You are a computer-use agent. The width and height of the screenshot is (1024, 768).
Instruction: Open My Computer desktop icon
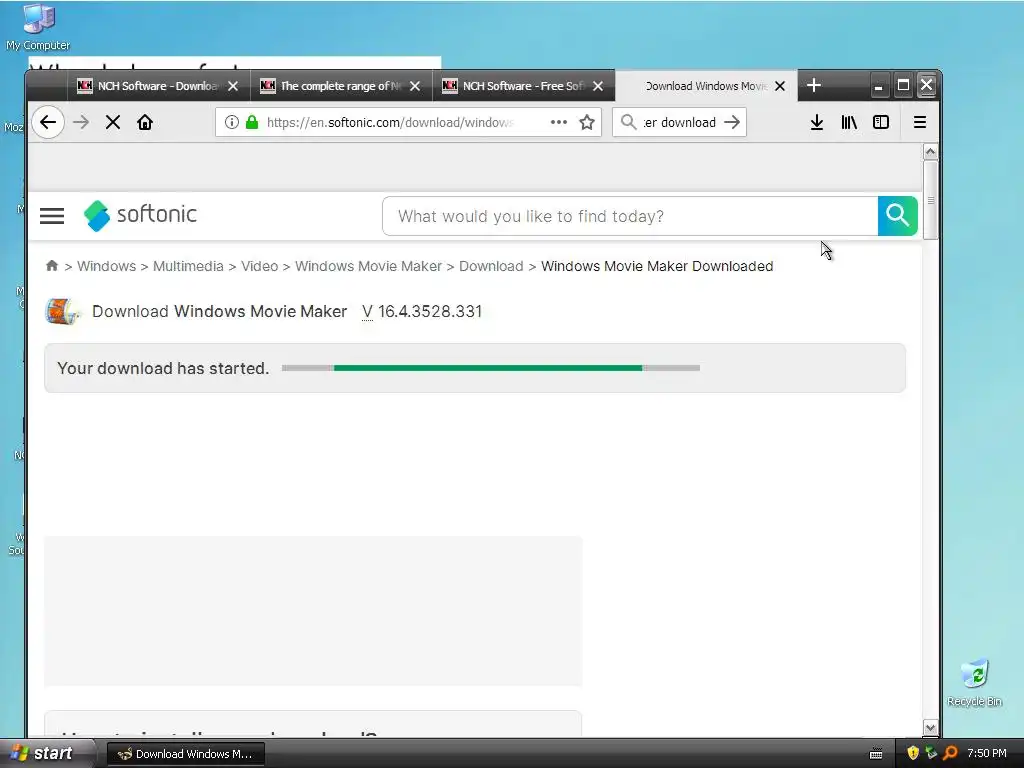pos(38,27)
